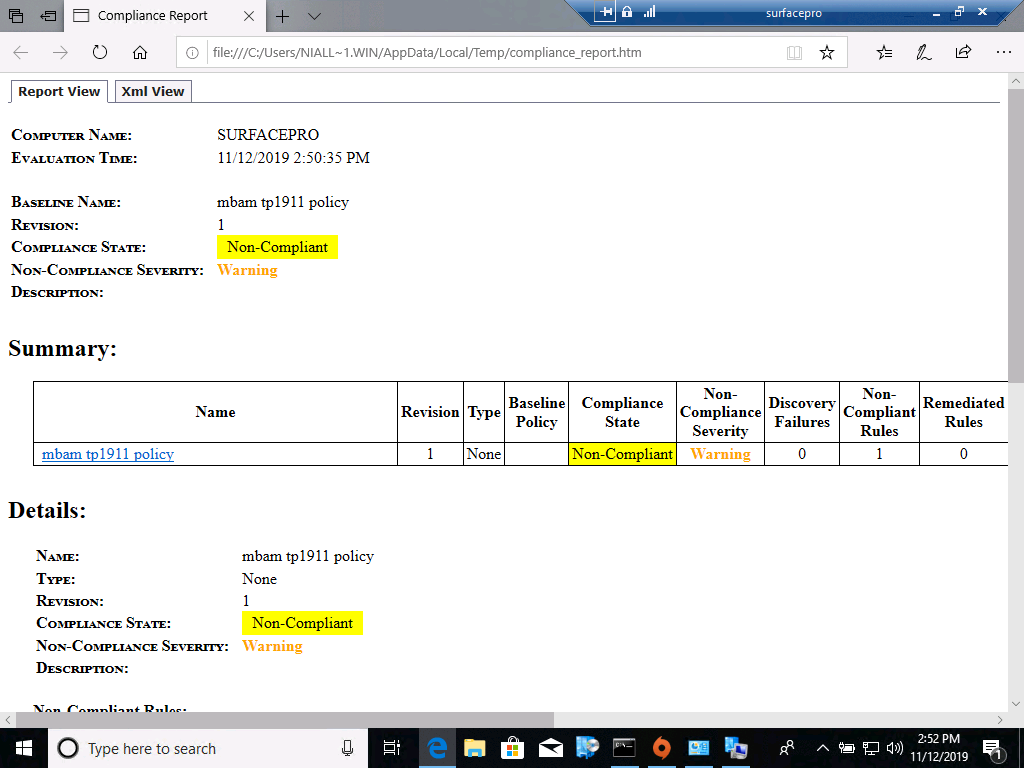
Task: Close the Compliance Report browser tab
Action: [x=249, y=16]
